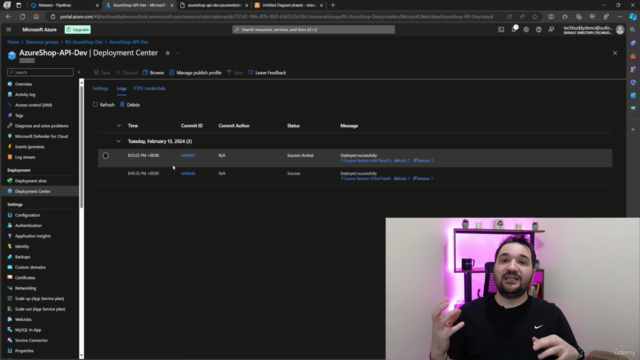Open the Edge sidebar search icon

point(633,30)
